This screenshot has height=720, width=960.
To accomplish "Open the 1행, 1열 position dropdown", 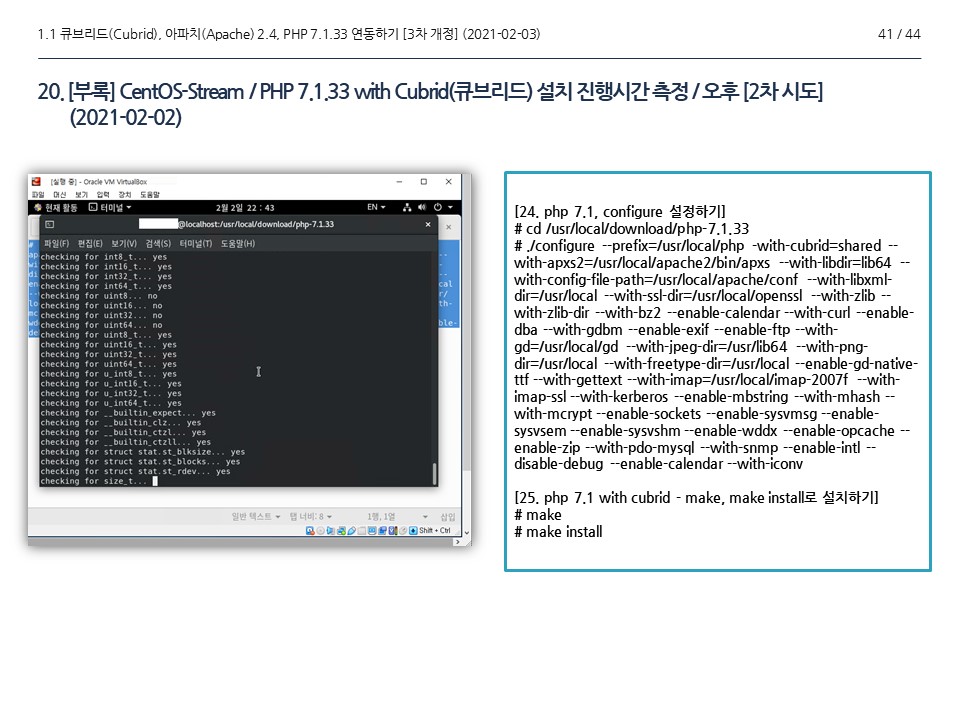I will (x=397, y=517).
